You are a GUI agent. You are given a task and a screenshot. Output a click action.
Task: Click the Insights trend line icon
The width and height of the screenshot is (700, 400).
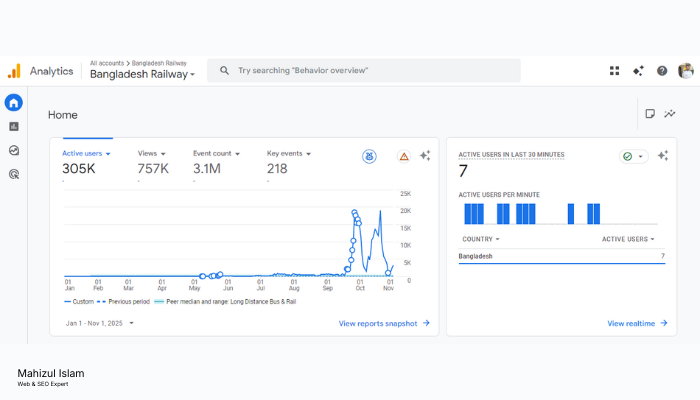(670, 114)
